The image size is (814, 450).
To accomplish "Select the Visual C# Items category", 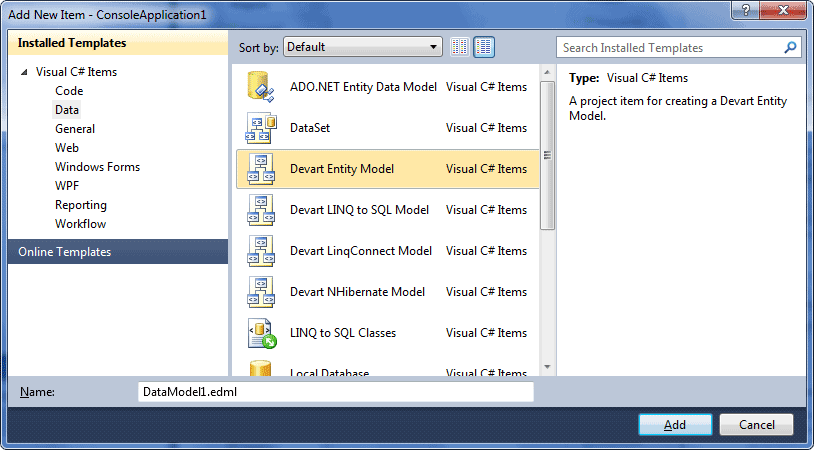I will [76, 72].
